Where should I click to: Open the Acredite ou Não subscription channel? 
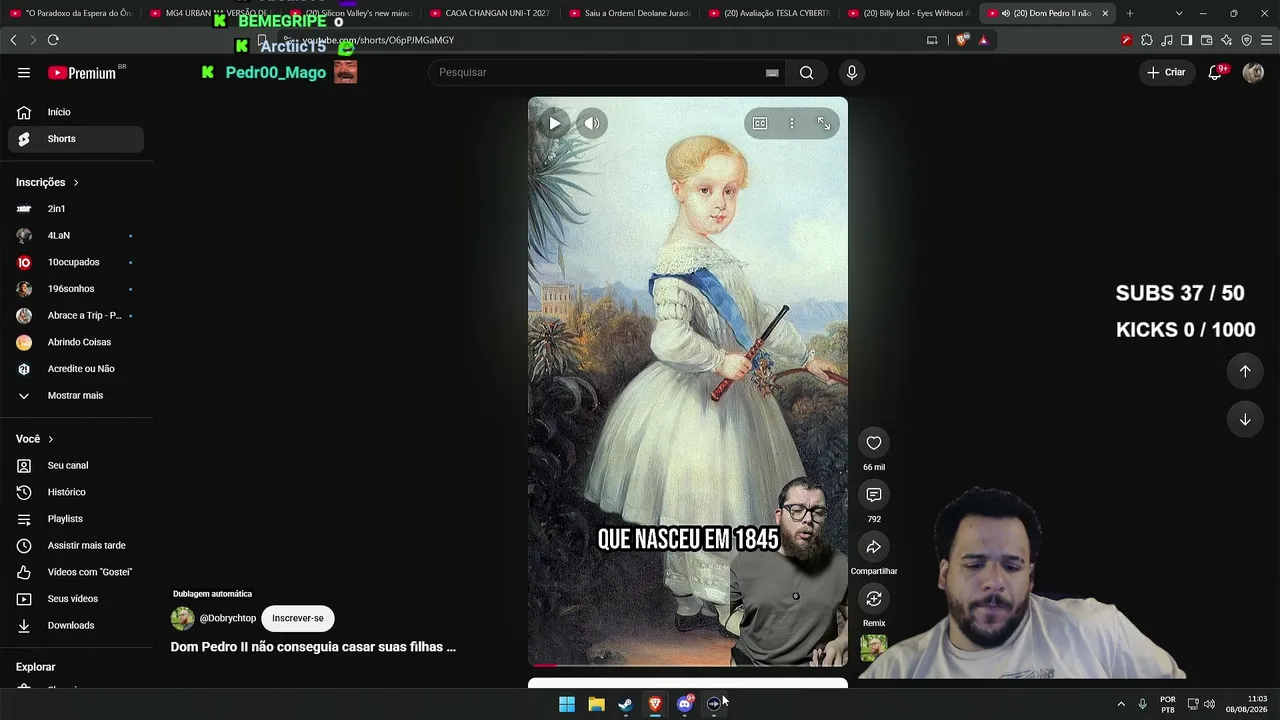76,369
